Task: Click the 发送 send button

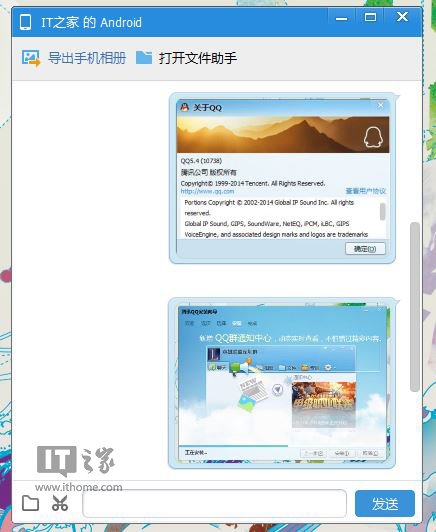Action: point(385,504)
